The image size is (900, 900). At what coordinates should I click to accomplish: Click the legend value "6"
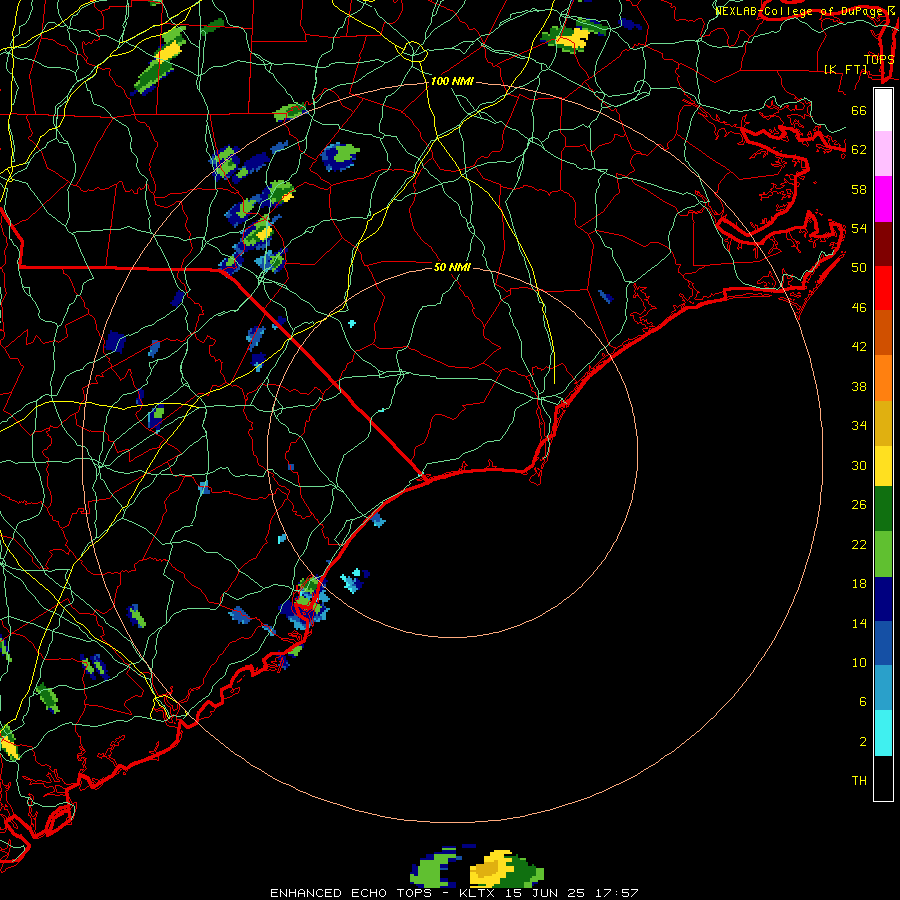click(863, 701)
